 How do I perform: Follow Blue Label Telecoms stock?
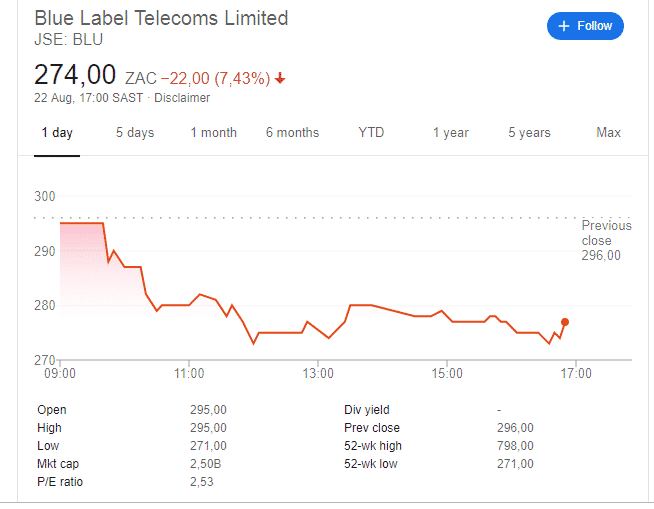tap(585, 26)
